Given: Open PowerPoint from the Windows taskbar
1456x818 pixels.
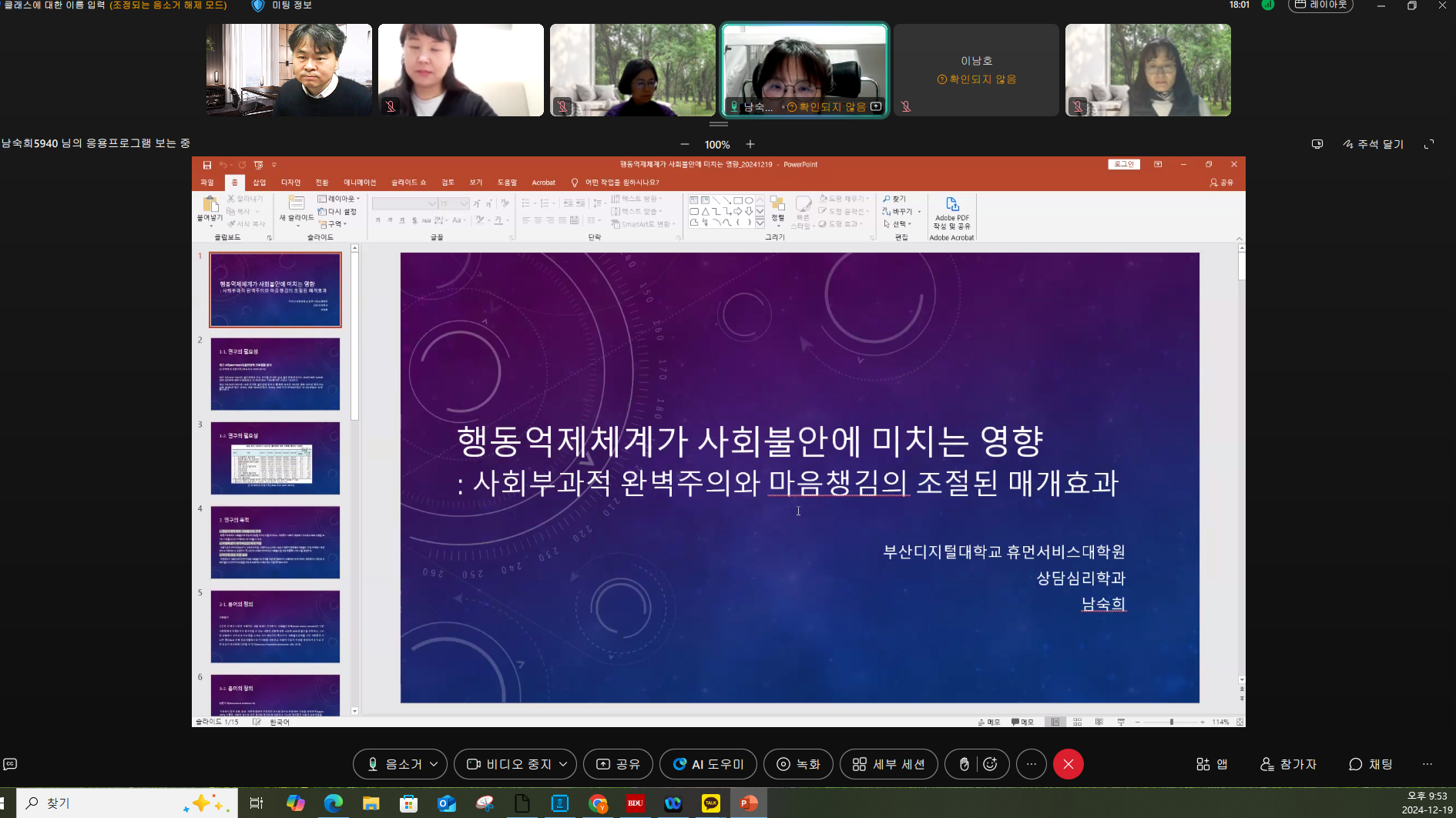Looking at the screenshot, I should pyautogui.click(x=748, y=803).
